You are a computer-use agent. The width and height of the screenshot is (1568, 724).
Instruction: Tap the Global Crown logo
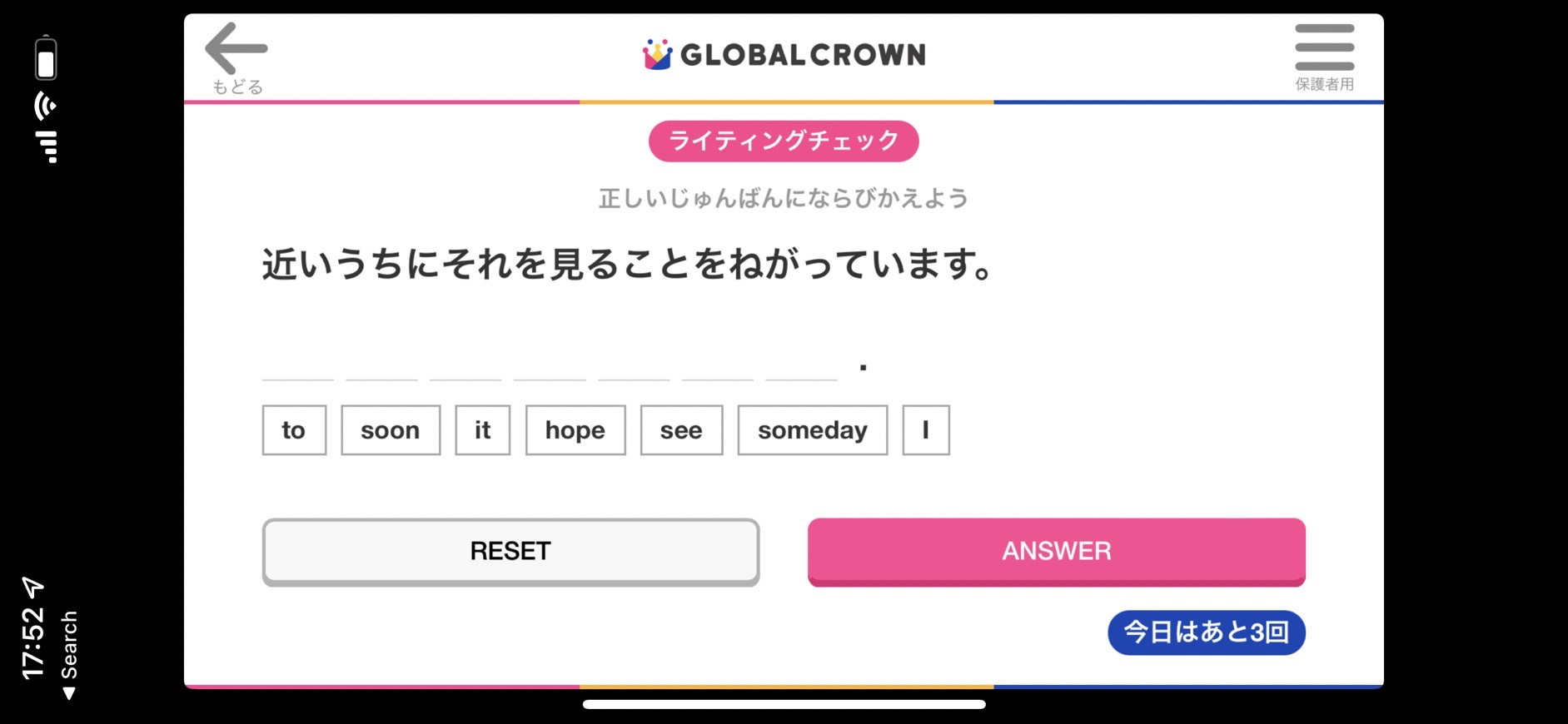(x=784, y=55)
